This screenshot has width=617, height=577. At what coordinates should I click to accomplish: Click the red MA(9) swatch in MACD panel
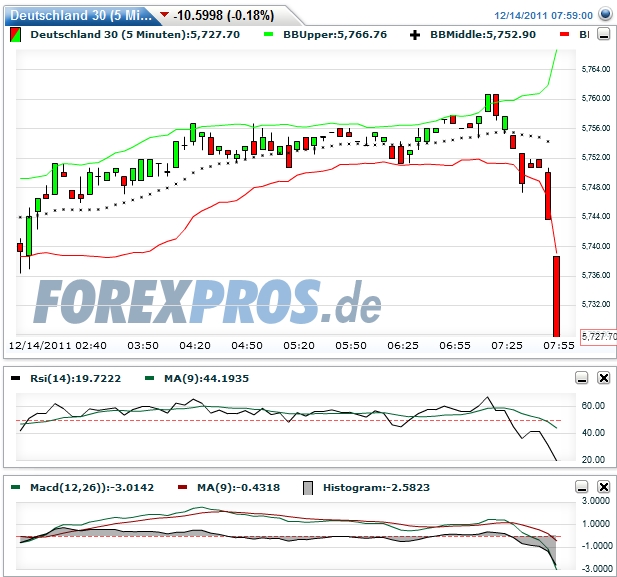tap(183, 487)
